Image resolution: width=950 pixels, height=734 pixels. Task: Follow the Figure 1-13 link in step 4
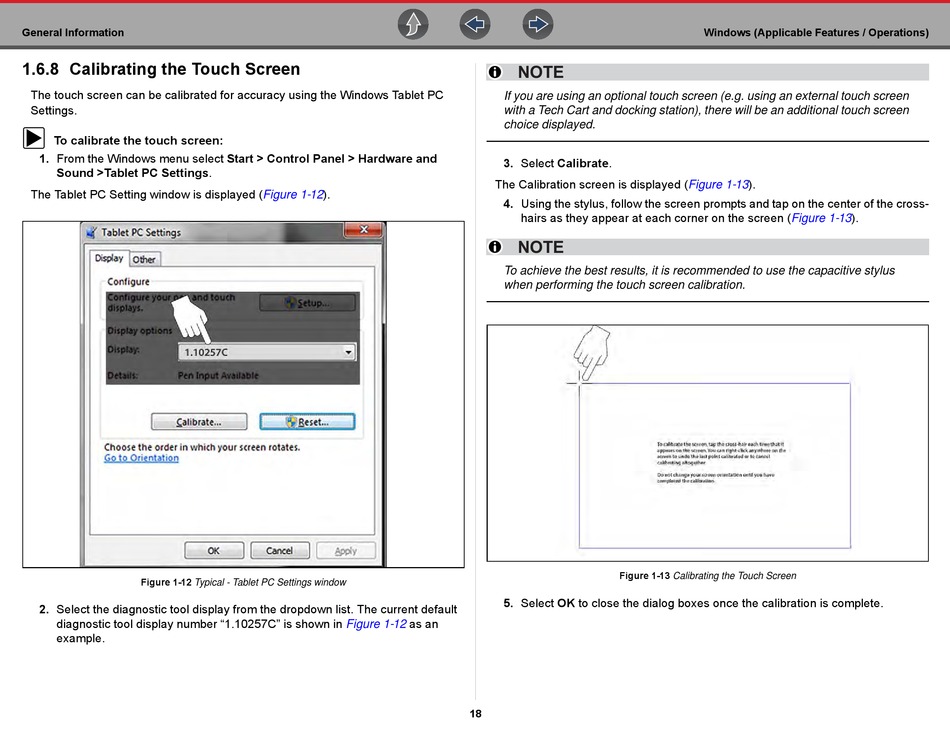coord(822,218)
